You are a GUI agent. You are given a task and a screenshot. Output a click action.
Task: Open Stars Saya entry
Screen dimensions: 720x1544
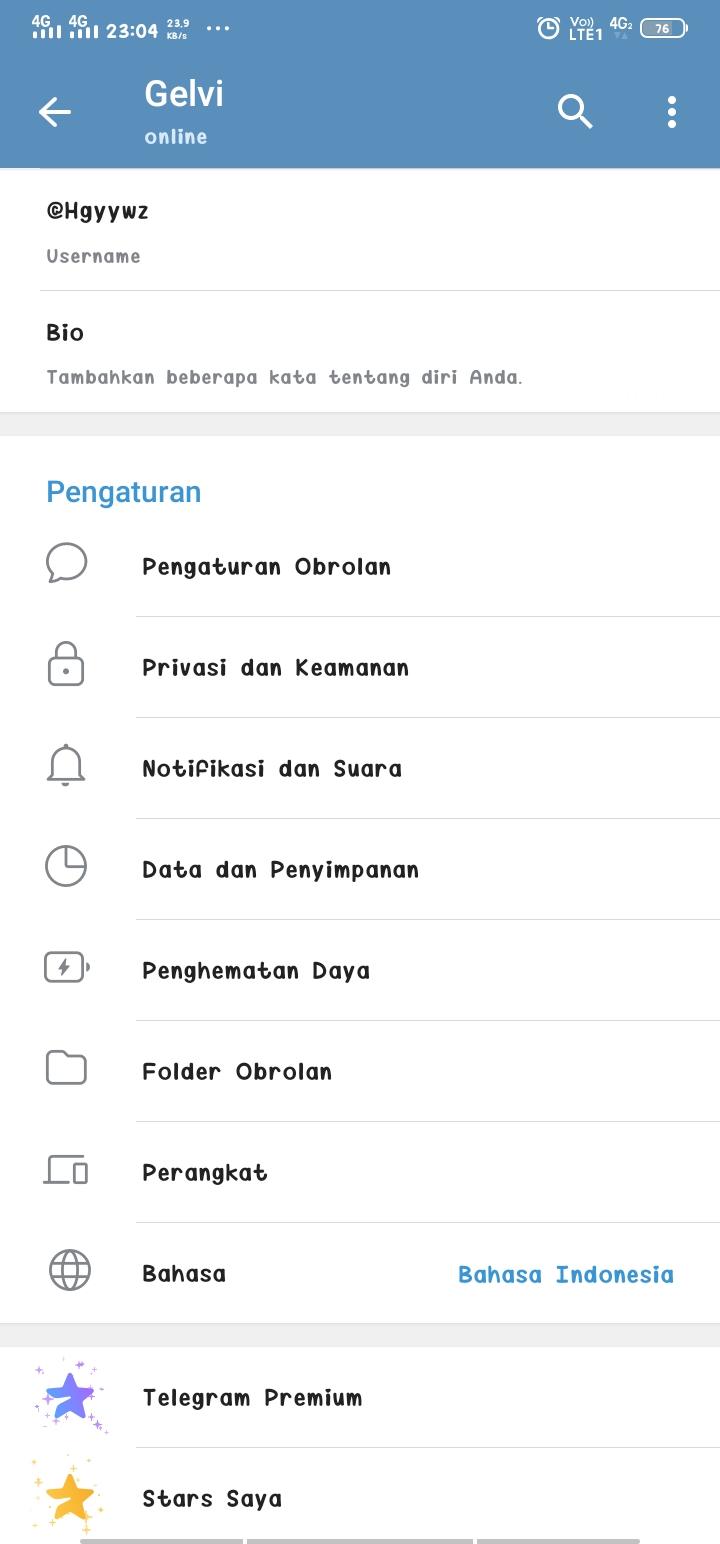click(212, 1499)
